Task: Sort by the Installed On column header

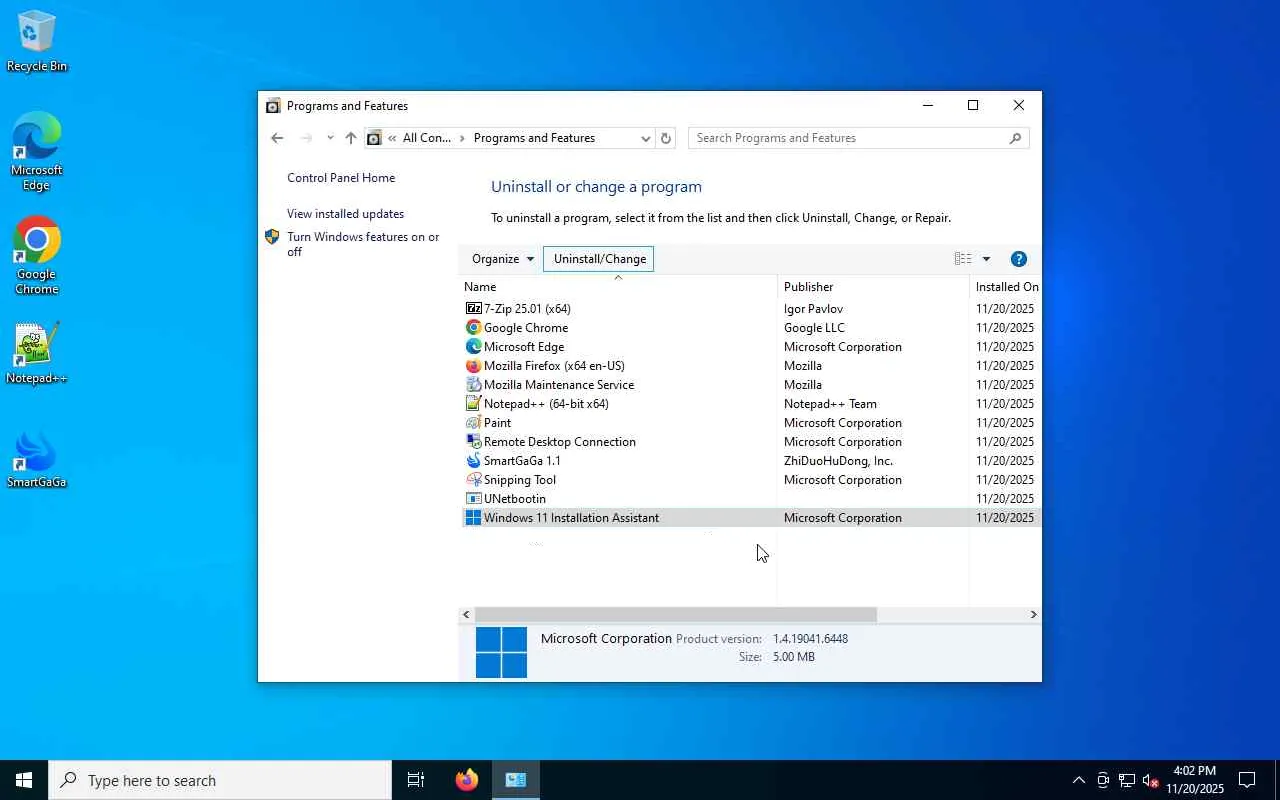Action: (1006, 287)
